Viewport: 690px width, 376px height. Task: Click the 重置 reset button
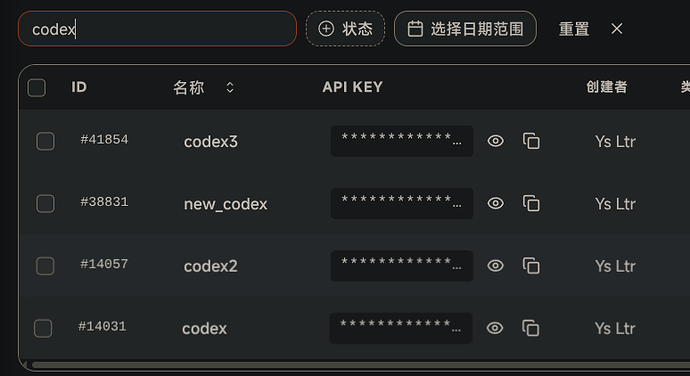coord(574,29)
